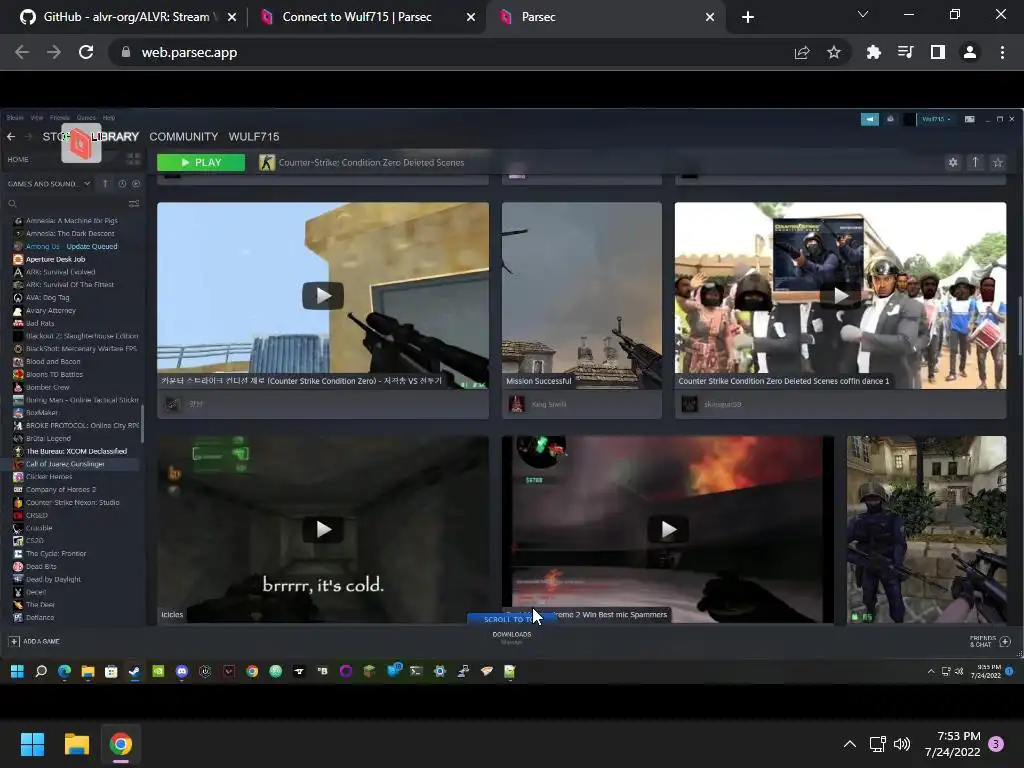
Task: Select Clicker Heroes in game list
Action: [x=49, y=477]
